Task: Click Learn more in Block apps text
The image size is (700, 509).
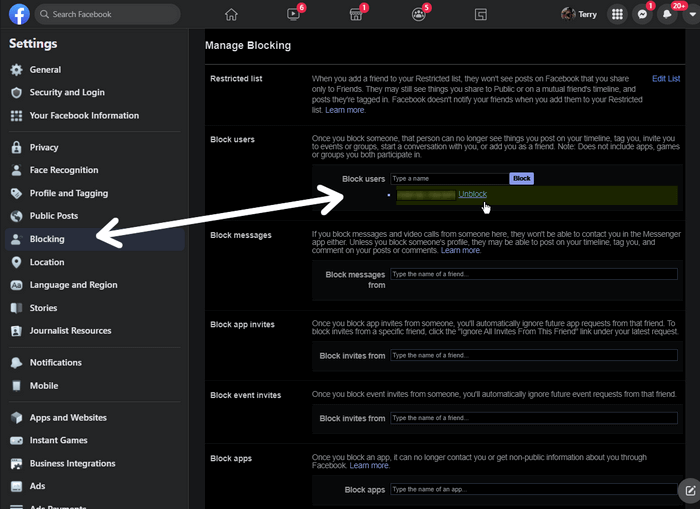Action: 369,465
